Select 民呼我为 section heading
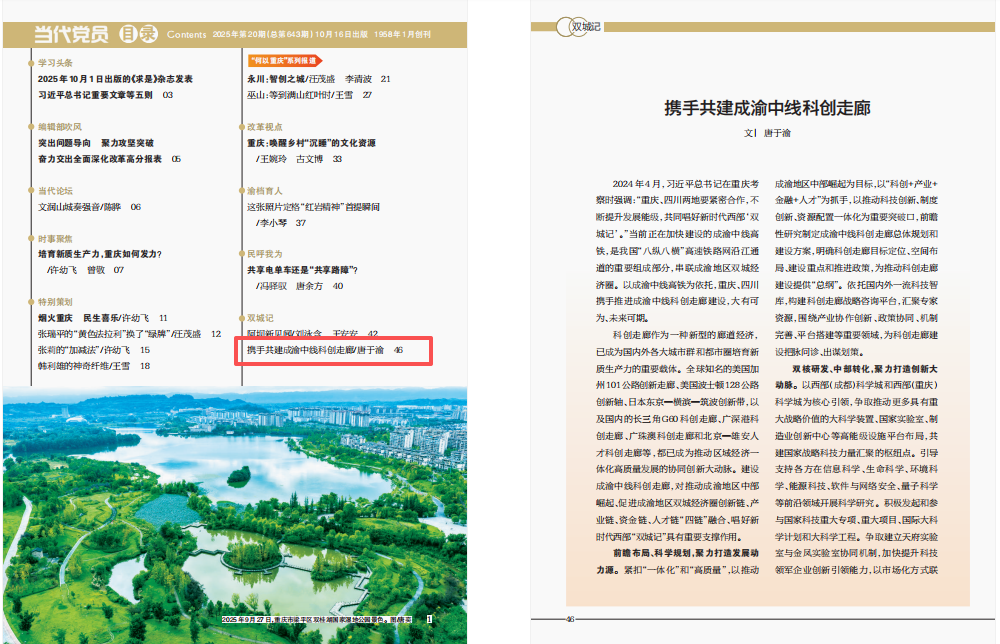This screenshot has width=1000, height=644. coord(265,254)
